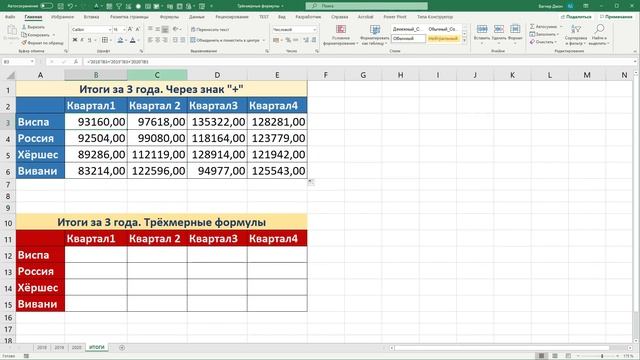
Task: Select the Neutral (Нейтральный) cell style
Action: point(443,38)
